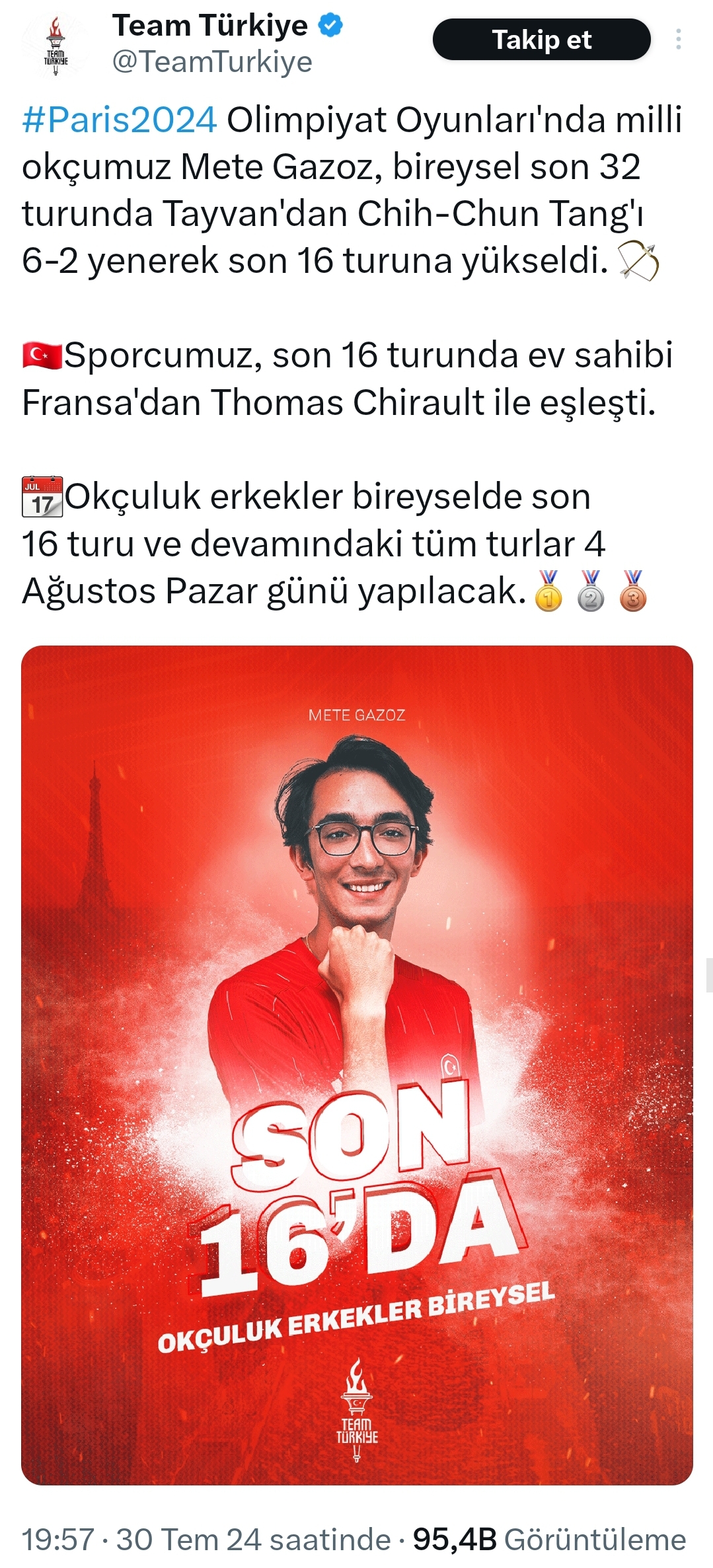Open the #Paris2024 hashtag

120,120
